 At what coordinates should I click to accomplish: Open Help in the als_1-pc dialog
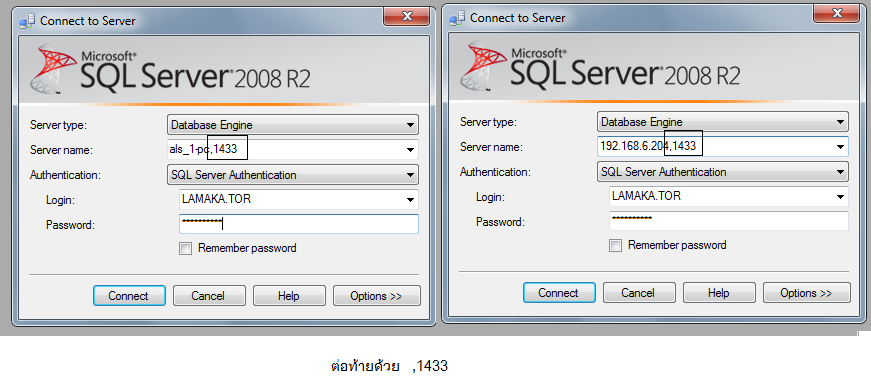(x=289, y=296)
